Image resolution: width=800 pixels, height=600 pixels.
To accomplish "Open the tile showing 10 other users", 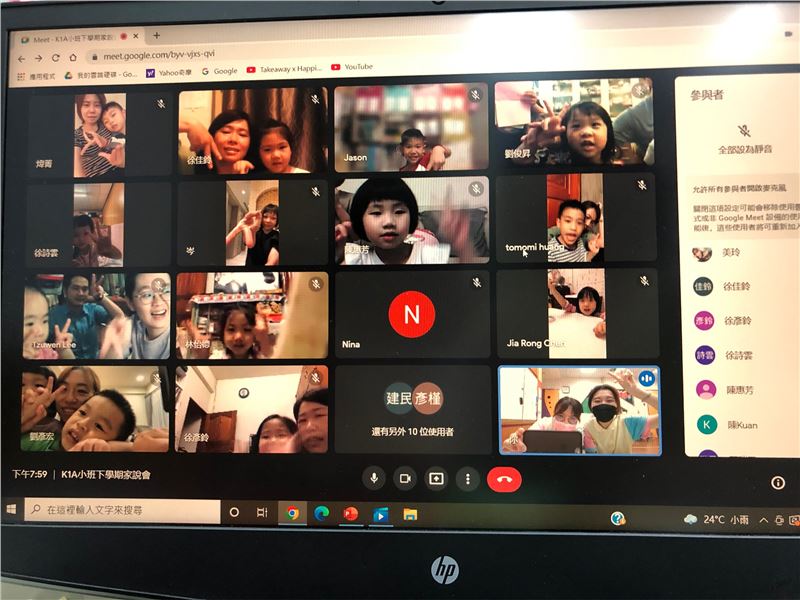I will [412, 408].
